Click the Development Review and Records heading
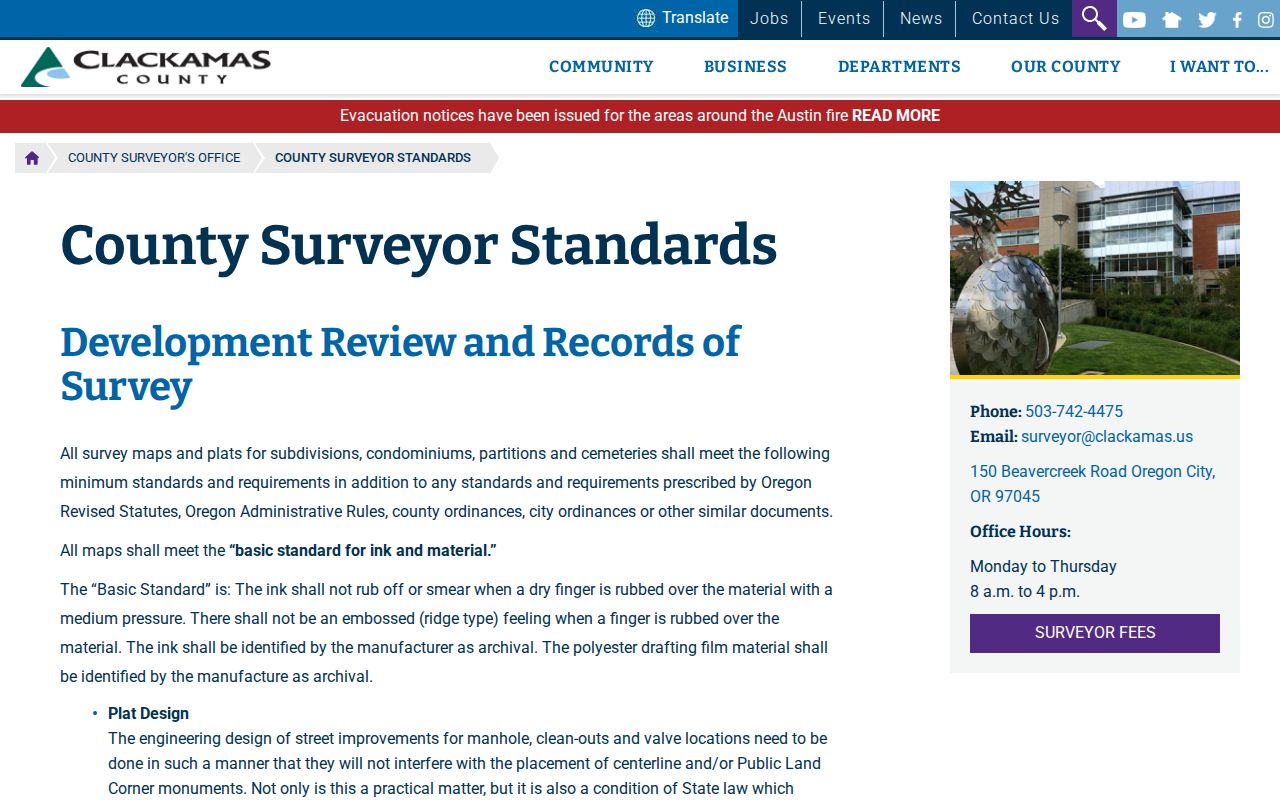This screenshot has width=1280, height=800. [400, 364]
